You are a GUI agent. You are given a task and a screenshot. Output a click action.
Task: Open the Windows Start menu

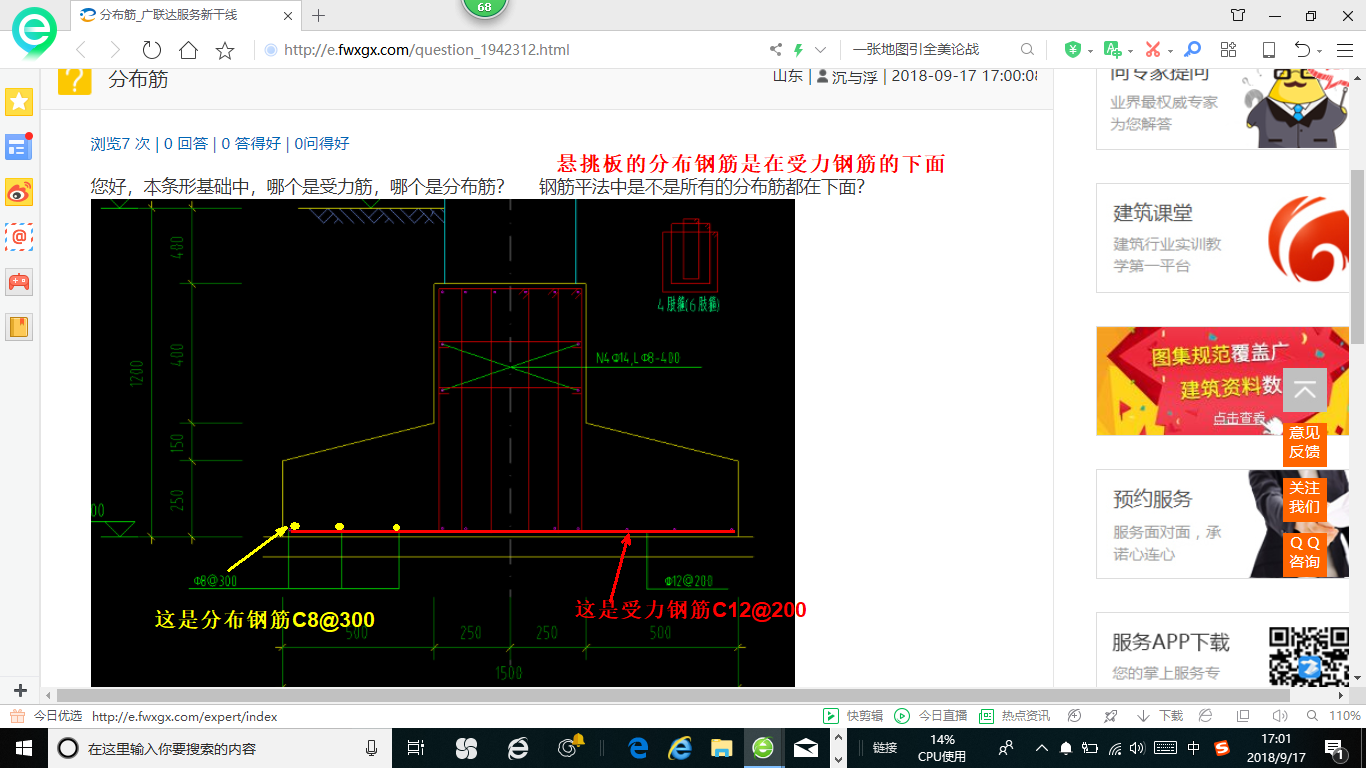point(23,748)
